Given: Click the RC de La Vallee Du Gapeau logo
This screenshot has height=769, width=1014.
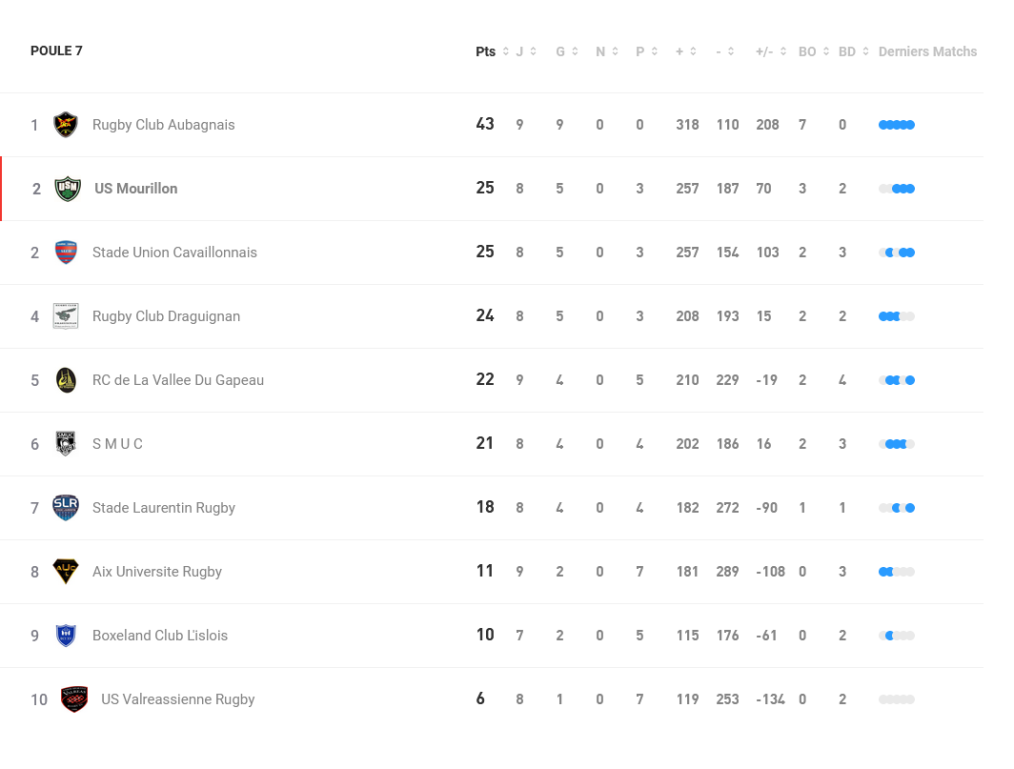Looking at the screenshot, I should pyautogui.click(x=66, y=380).
